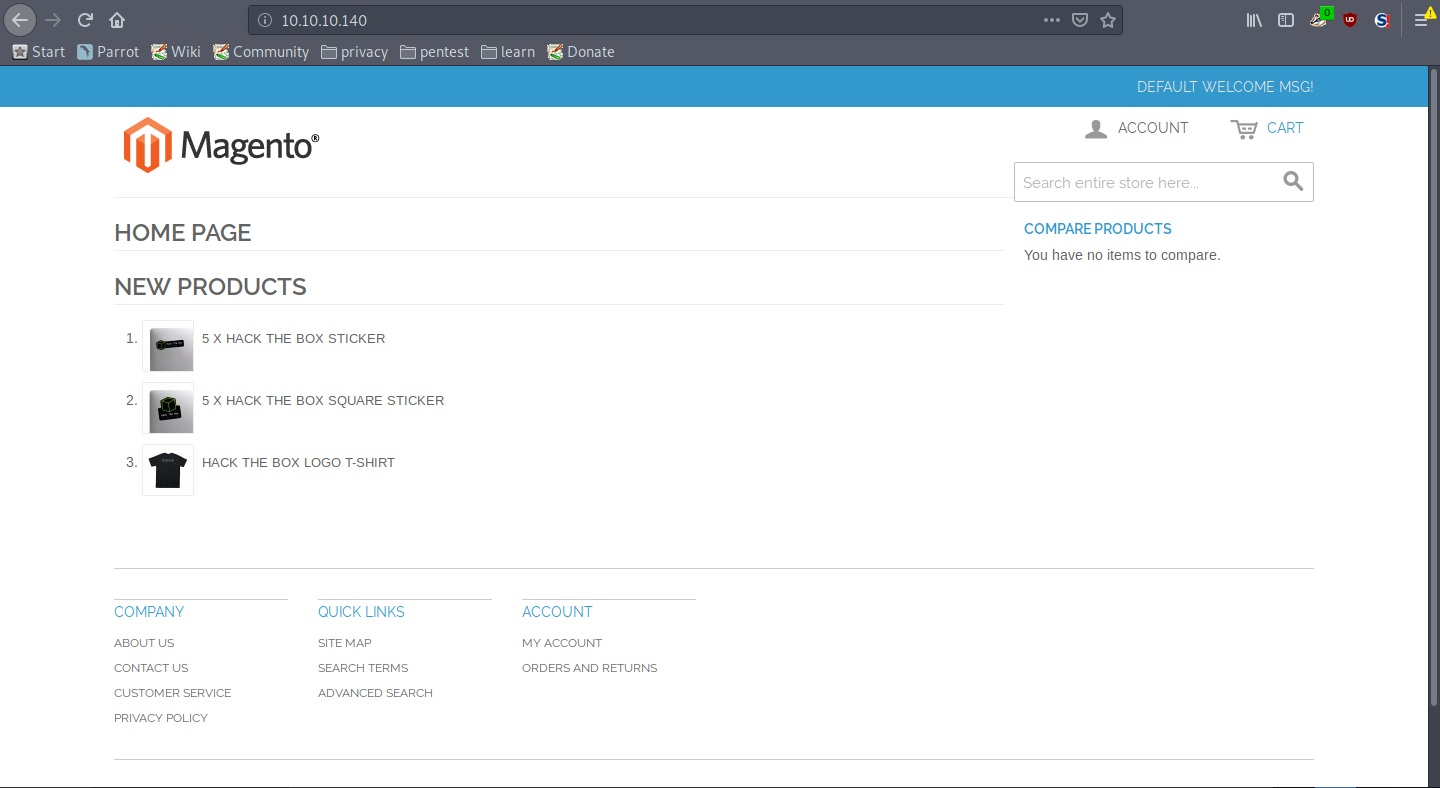Go to About Us page
1440x788 pixels.
[x=144, y=643]
